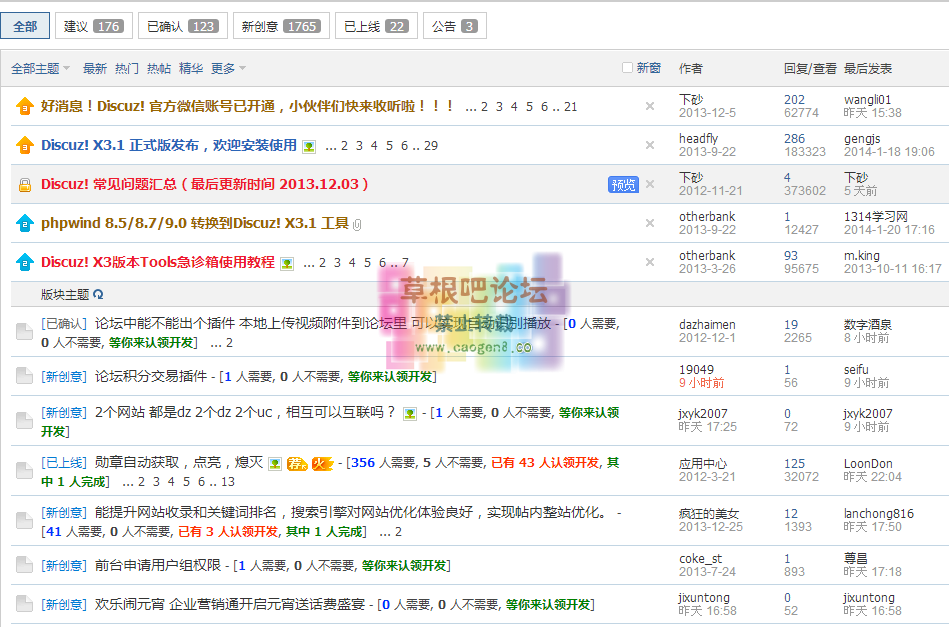
Task: Click the blue pinned icon beside phpwind thread
Action: tap(25, 223)
